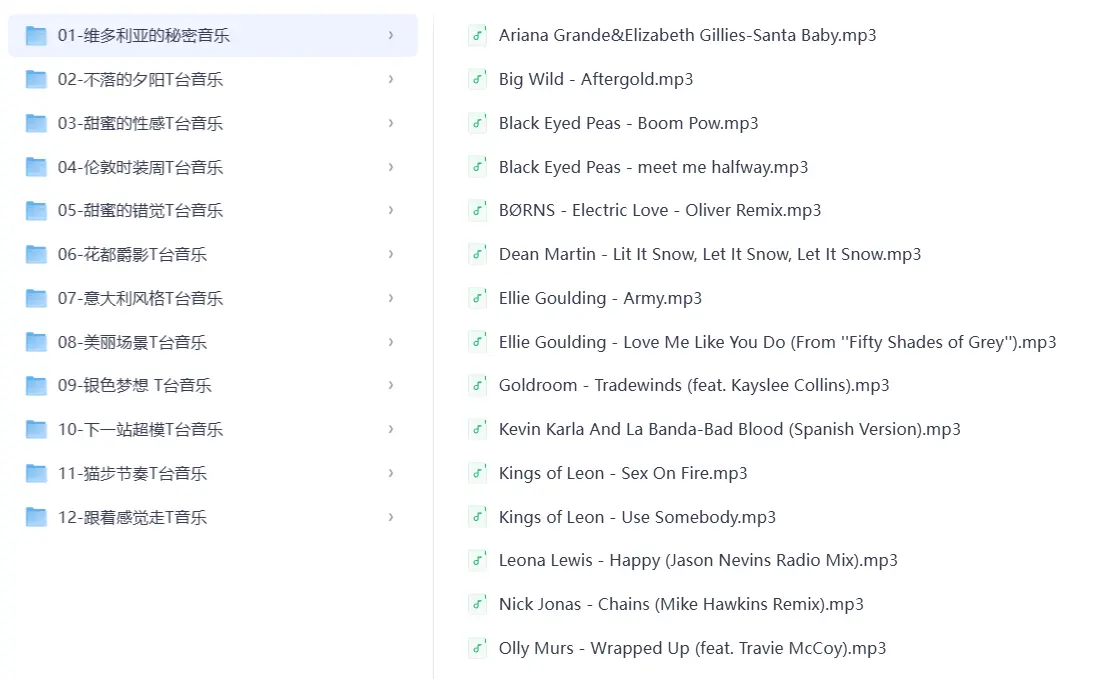The image size is (1113, 679).
Task: Expand chevron of 11-猫步节奏T台音乐
Action: click(391, 473)
